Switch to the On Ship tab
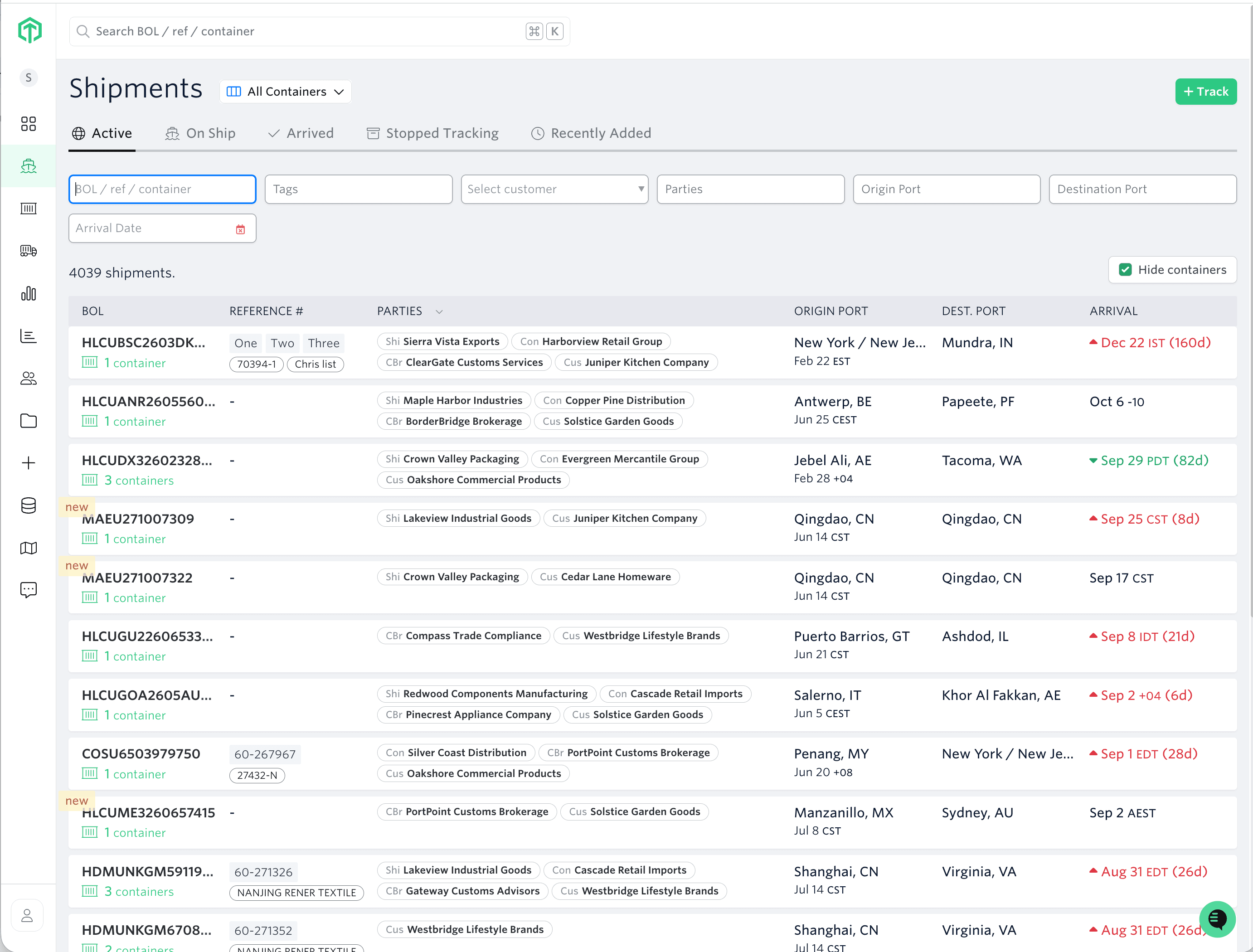The width and height of the screenshot is (1253, 952). click(x=200, y=133)
